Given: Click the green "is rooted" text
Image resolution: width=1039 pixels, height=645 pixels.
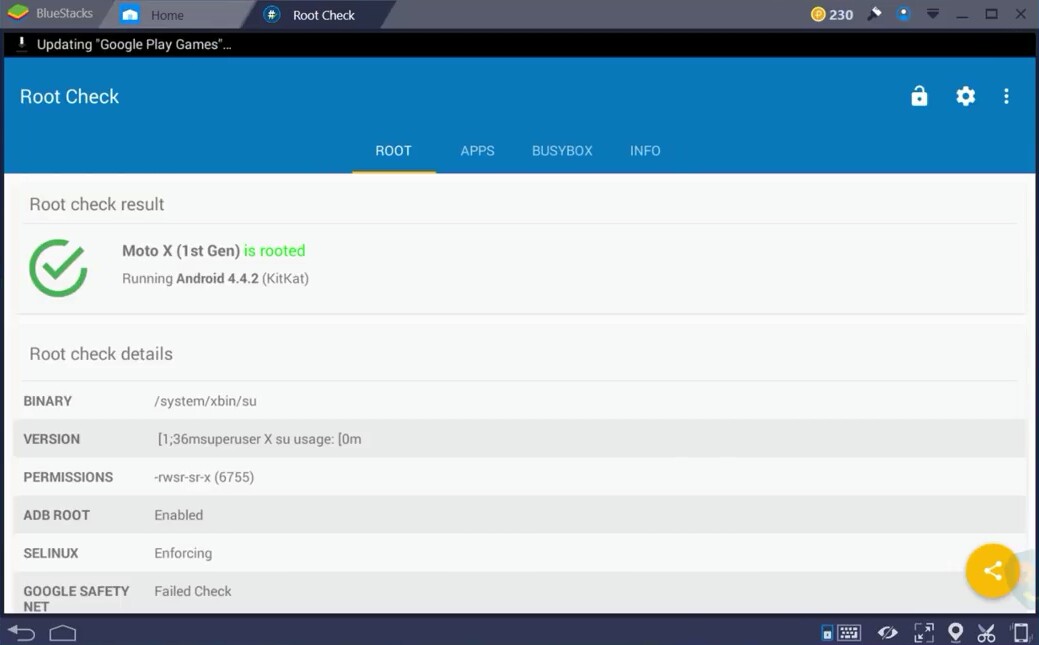Looking at the screenshot, I should tap(274, 251).
